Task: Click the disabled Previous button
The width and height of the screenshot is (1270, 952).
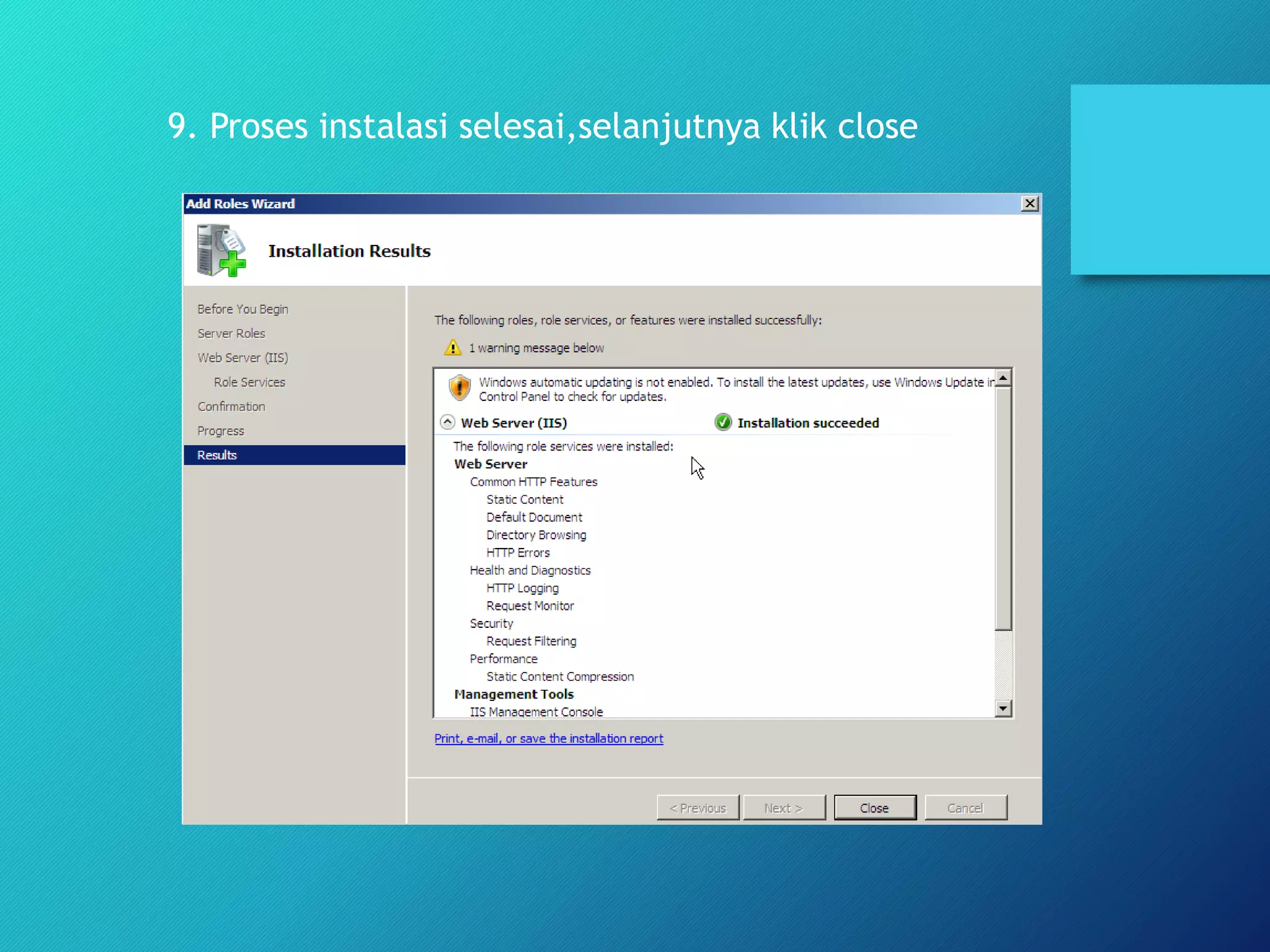Action: point(698,808)
